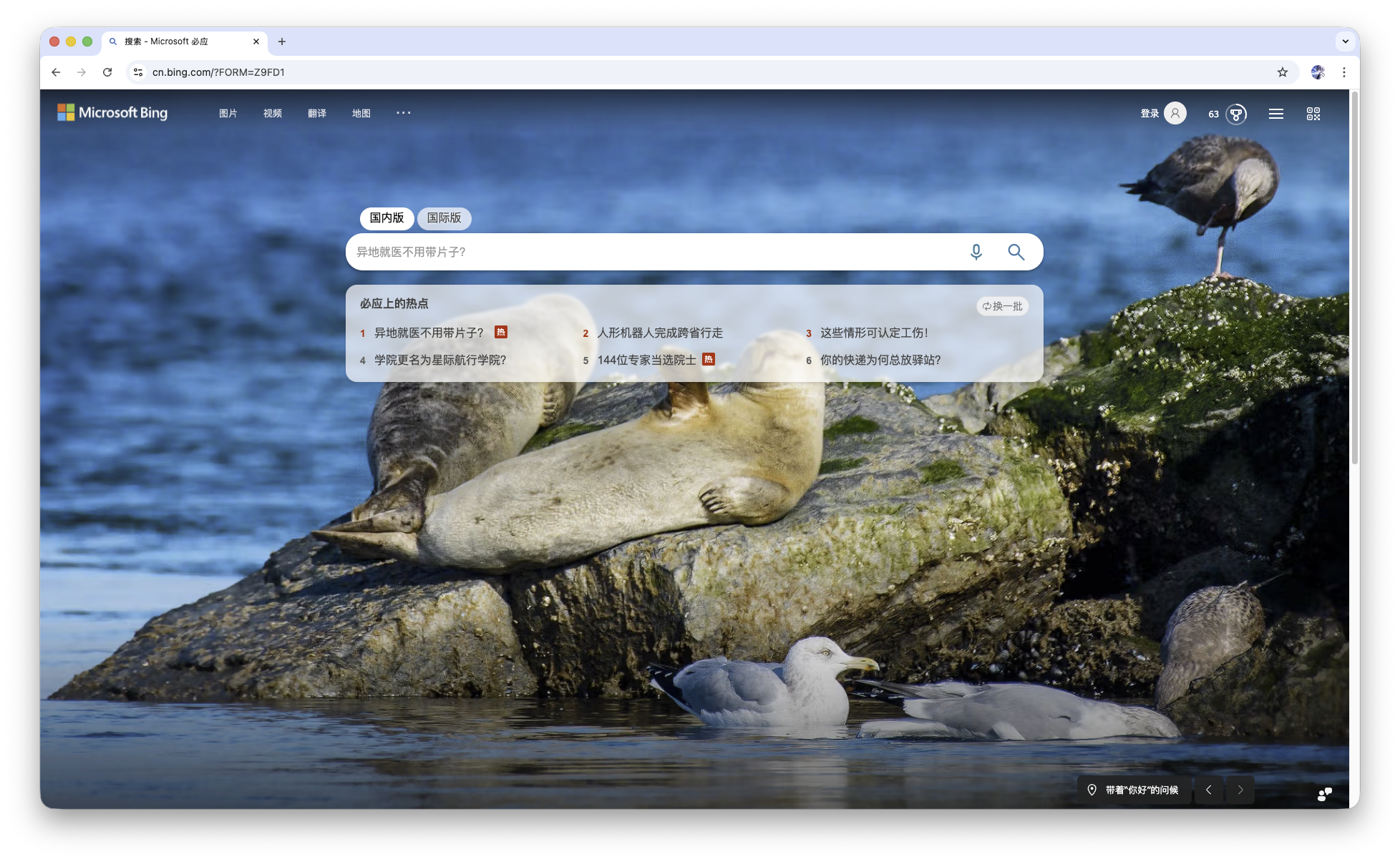The image size is (1400, 862).
Task: Open the rewards trophy icon
Action: pos(1236,114)
